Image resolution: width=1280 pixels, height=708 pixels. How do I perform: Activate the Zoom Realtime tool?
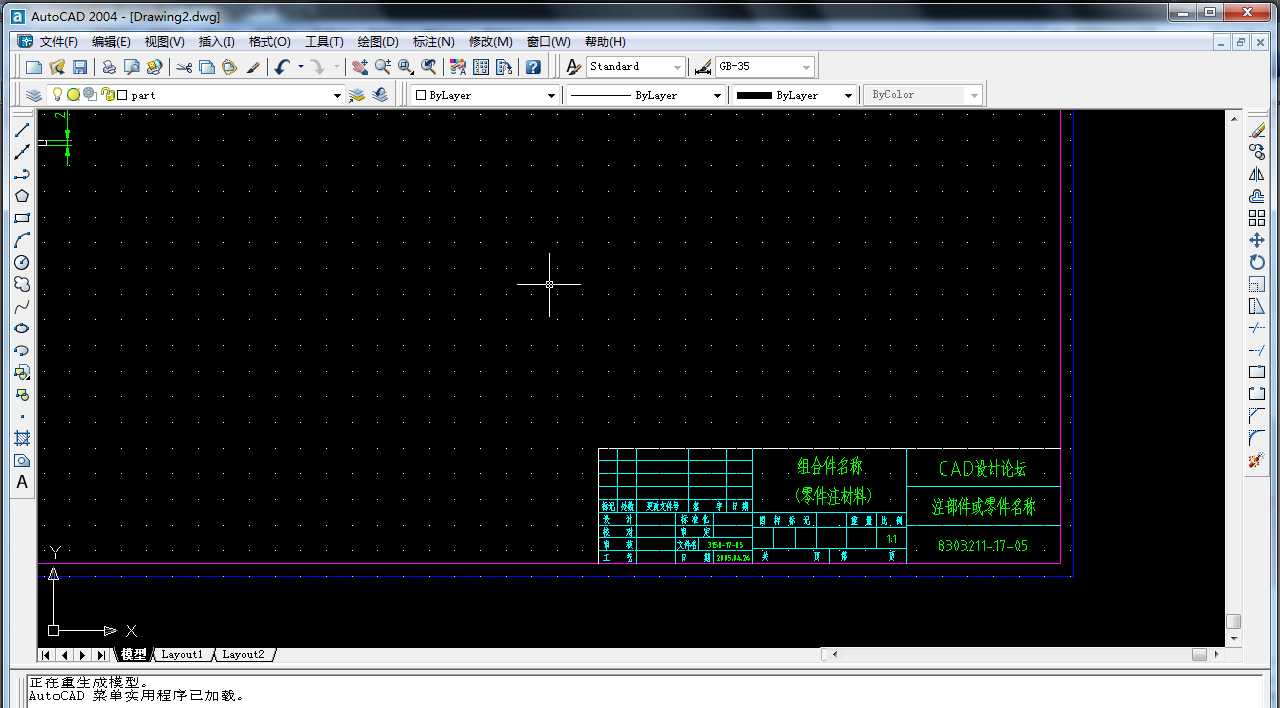383,67
